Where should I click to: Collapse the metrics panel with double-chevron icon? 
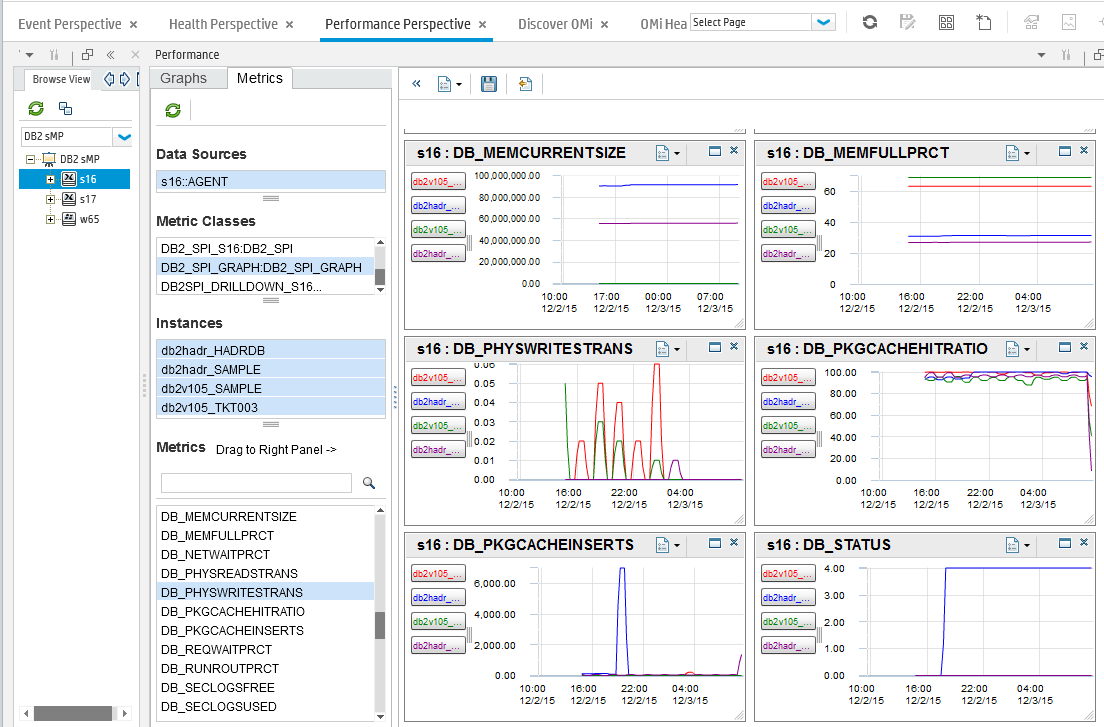417,84
